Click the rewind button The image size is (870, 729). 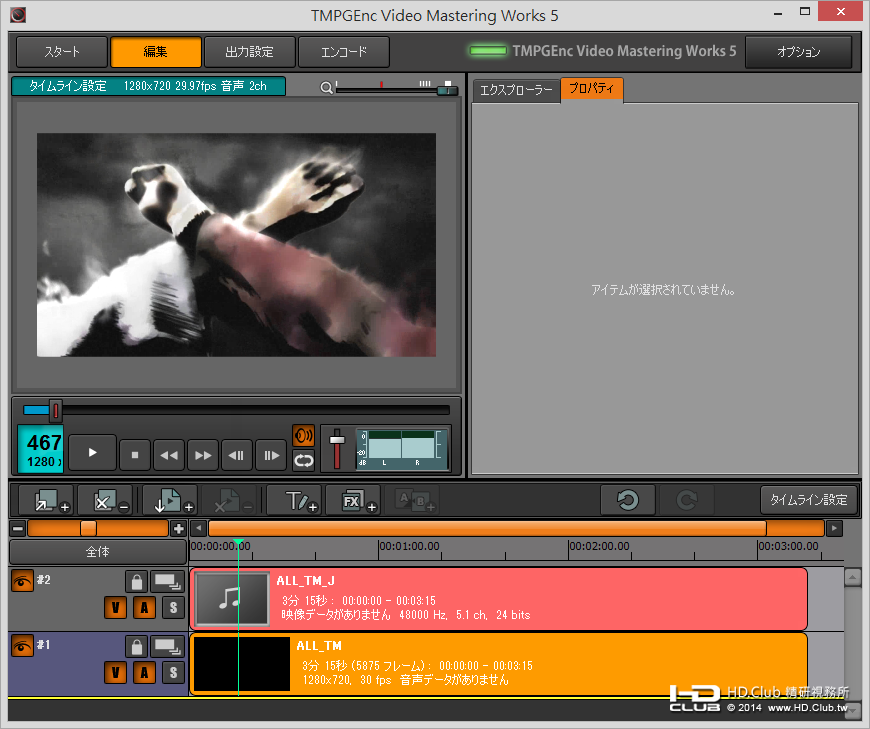(x=169, y=455)
